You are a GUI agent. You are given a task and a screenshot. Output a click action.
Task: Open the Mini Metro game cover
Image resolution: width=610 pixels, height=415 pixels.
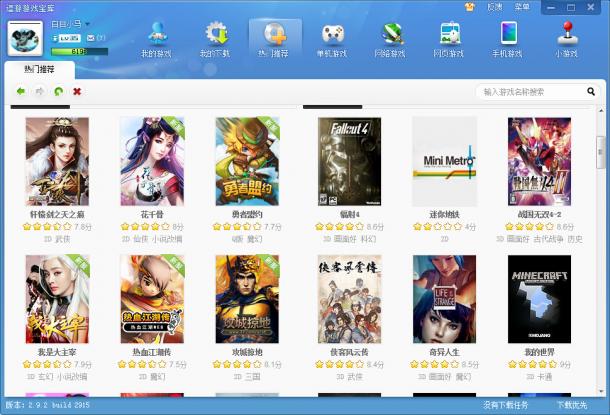point(445,161)
